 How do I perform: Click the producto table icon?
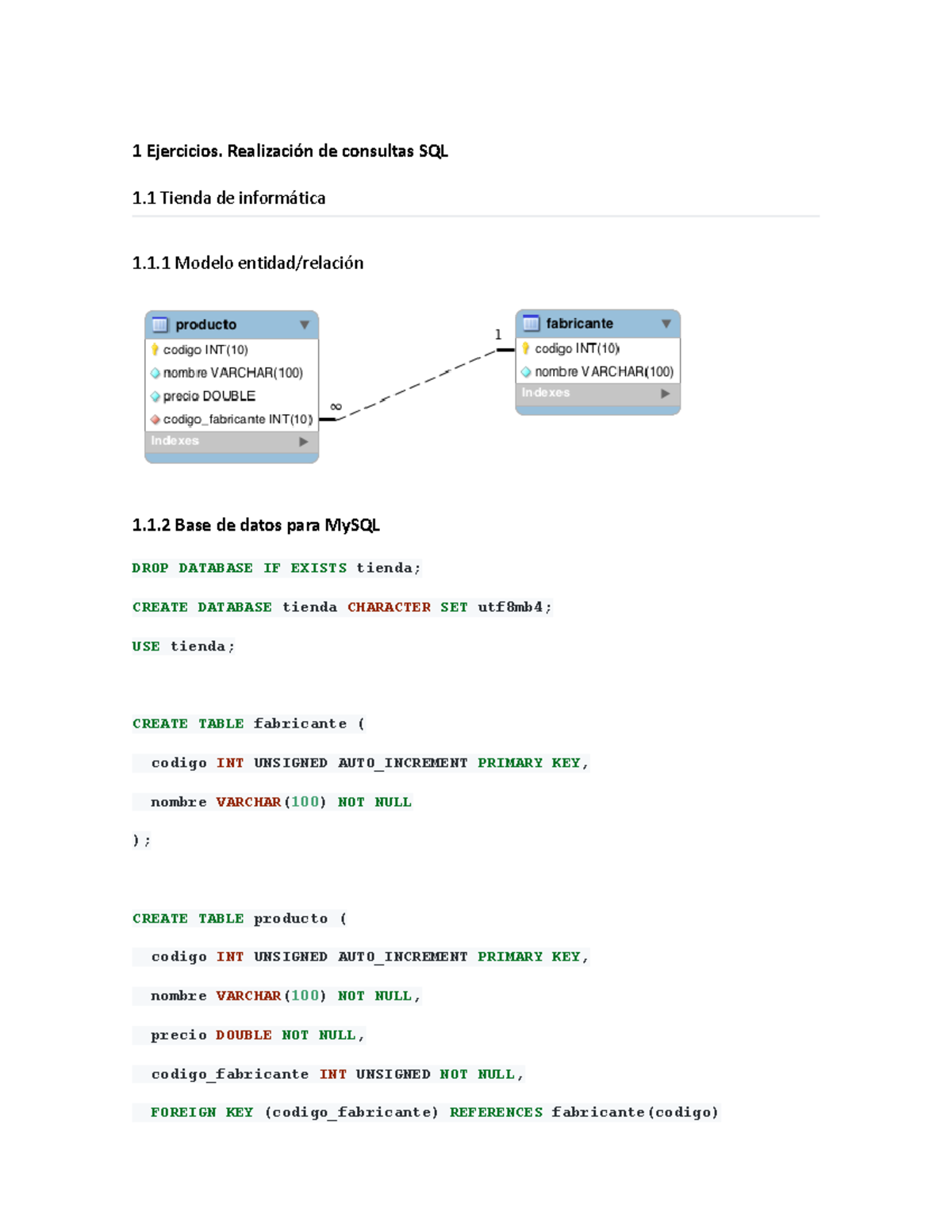pos(159,324)
